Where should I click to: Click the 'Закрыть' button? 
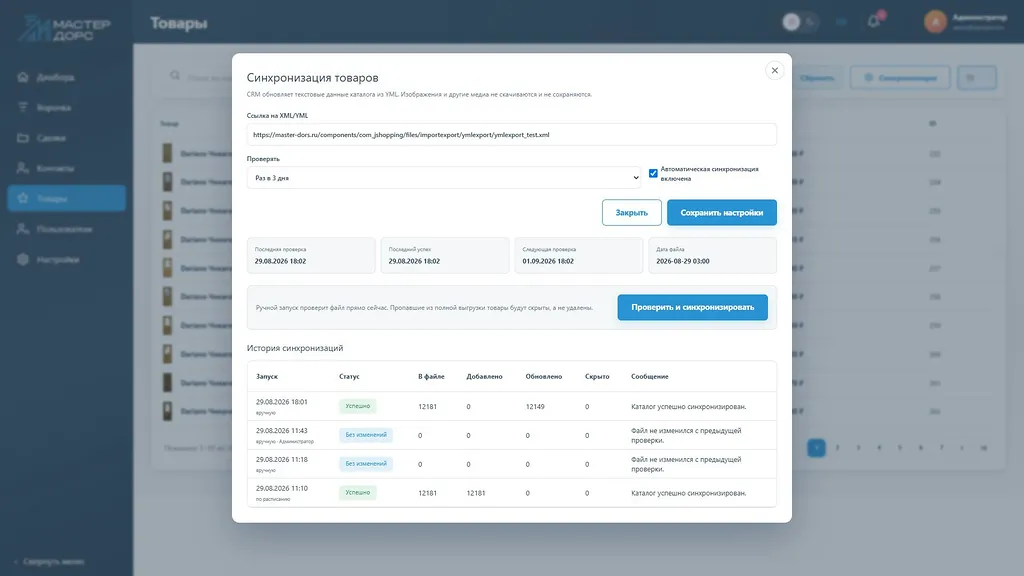[x=632, y=212]
